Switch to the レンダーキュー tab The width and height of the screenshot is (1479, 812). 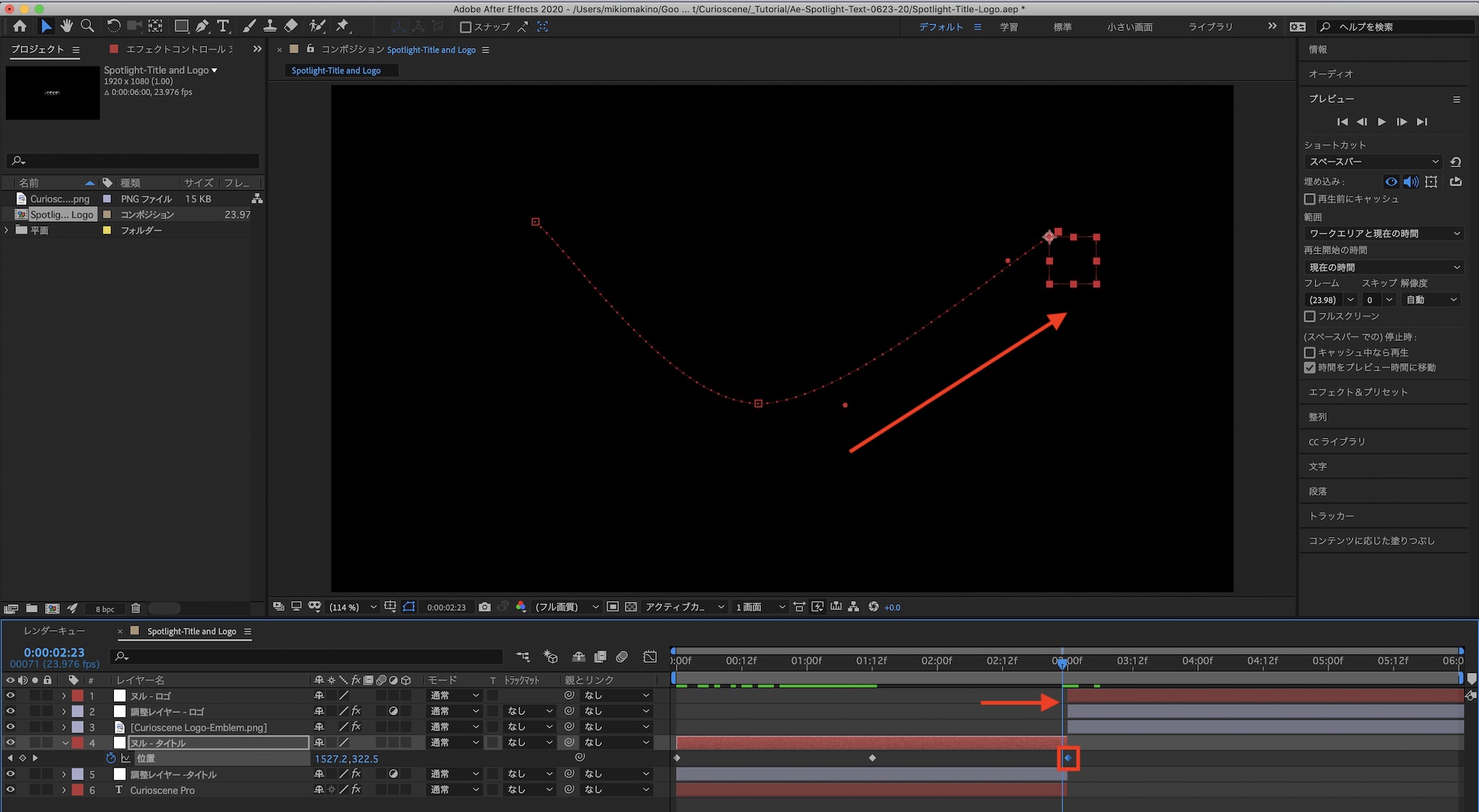point(54,631)
